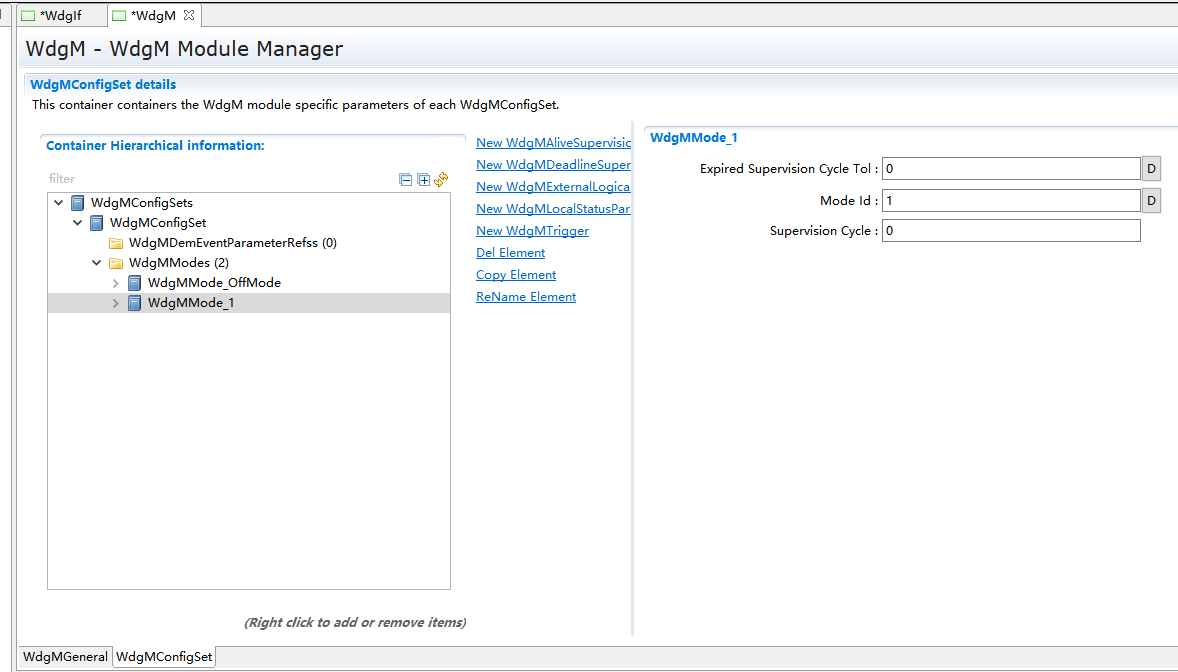Click D button next to Expired Supervision Cycle Tol
The image size is (1178, 672).
[1151, 169]
